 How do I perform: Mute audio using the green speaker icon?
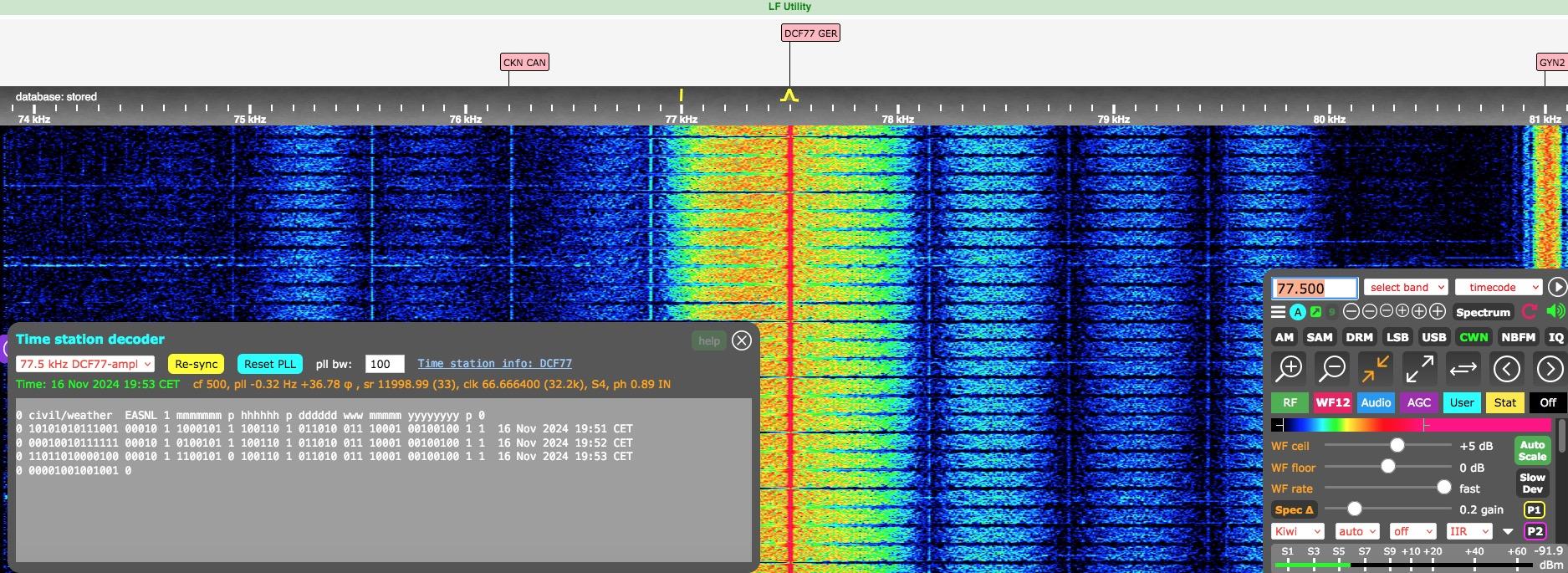[x=1555, y=312]
